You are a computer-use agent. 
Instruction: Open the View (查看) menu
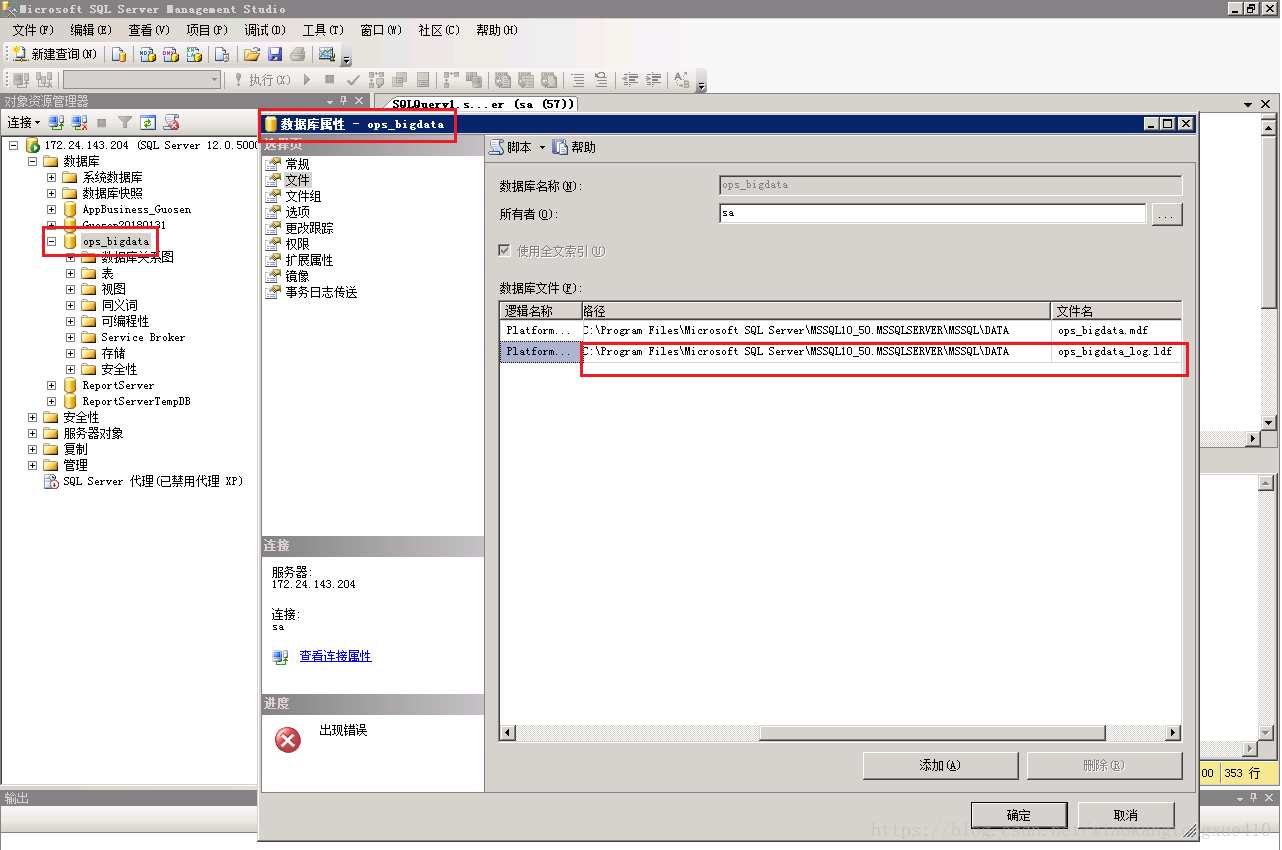(x=148, y=30)
